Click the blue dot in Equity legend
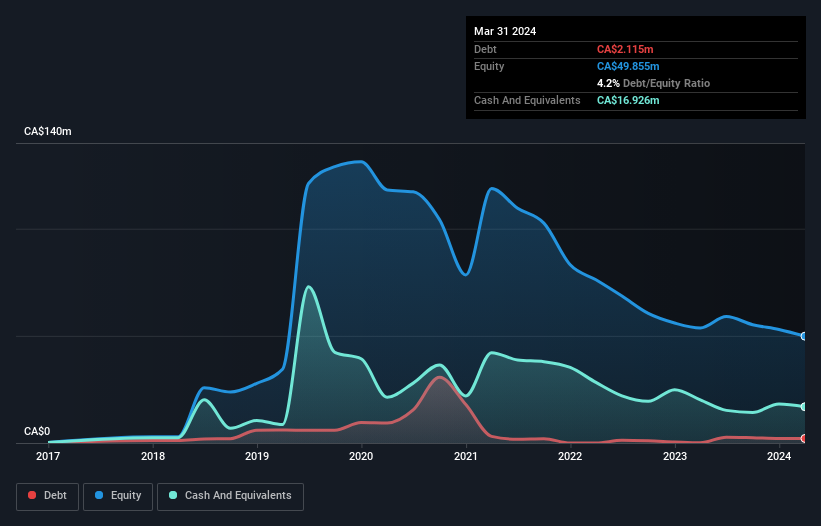Viewport: 821px width, 526px height. point(99,495)
